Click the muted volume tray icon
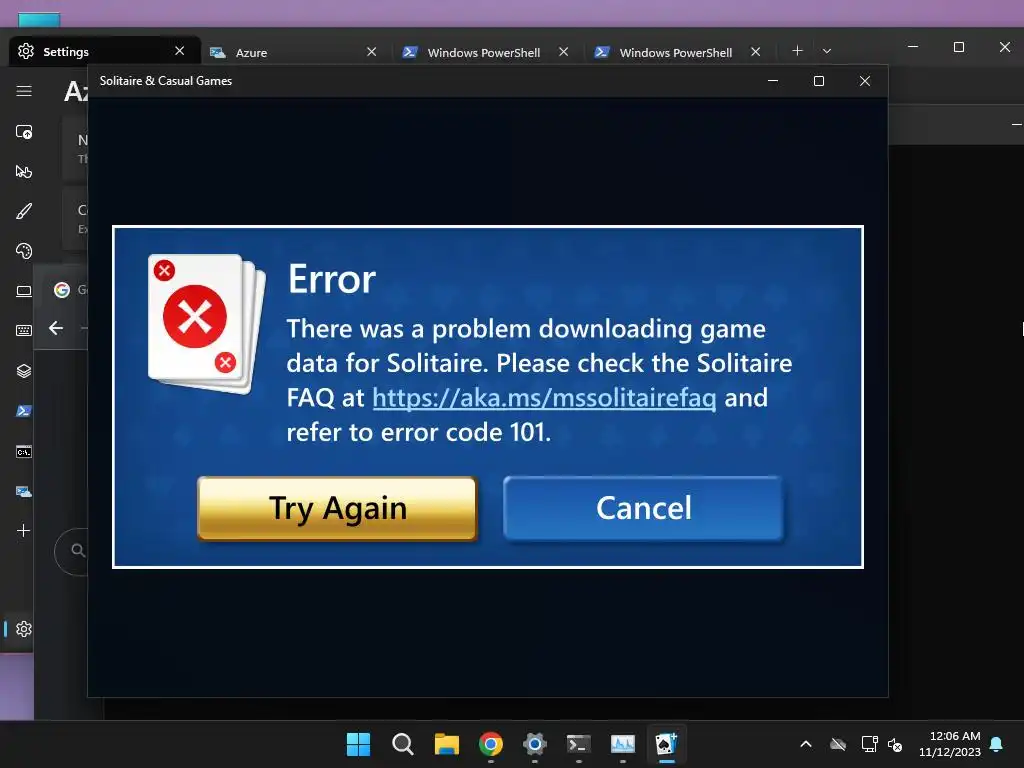 895,744
